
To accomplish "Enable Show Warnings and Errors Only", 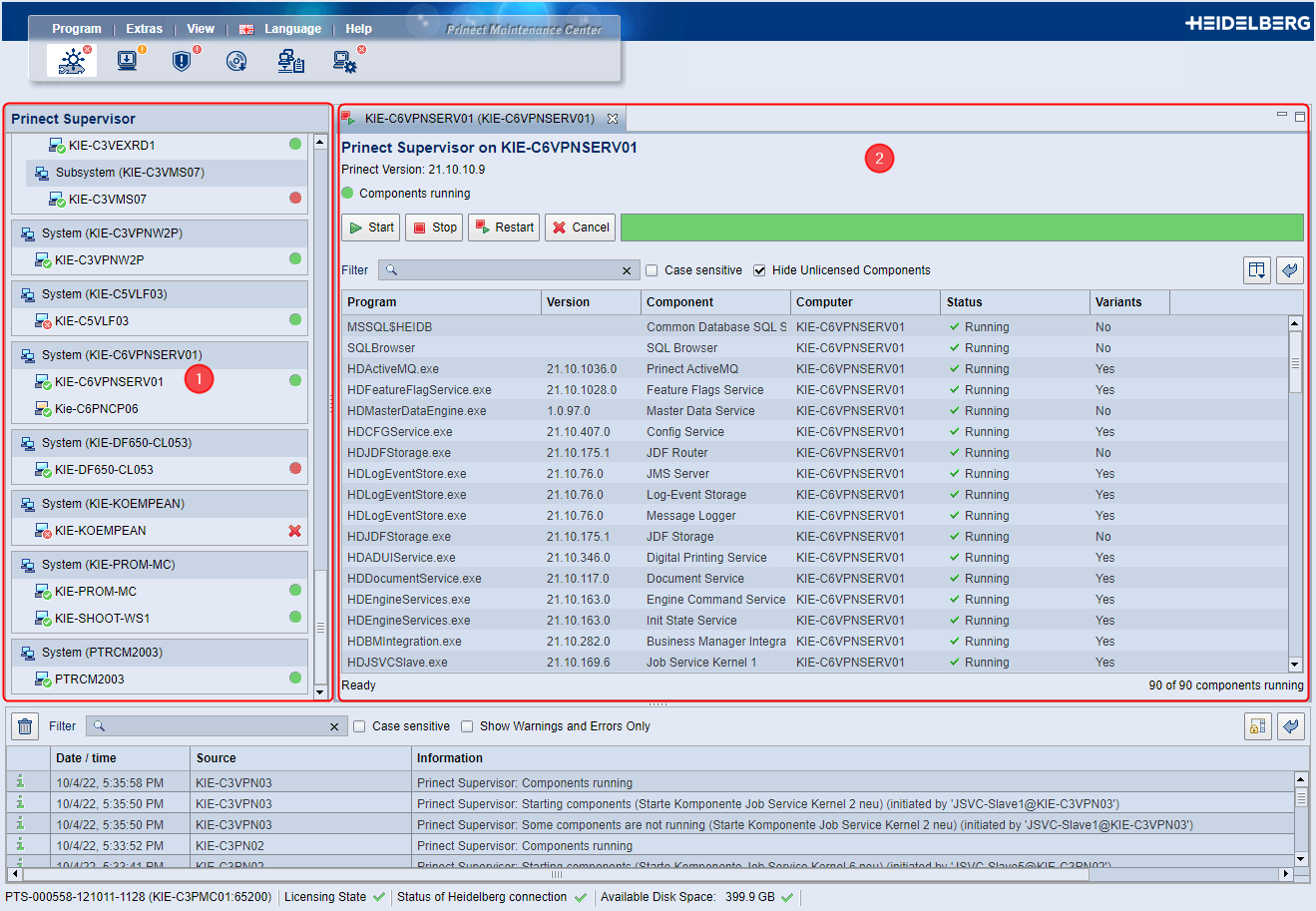I will tap(467, 726).
